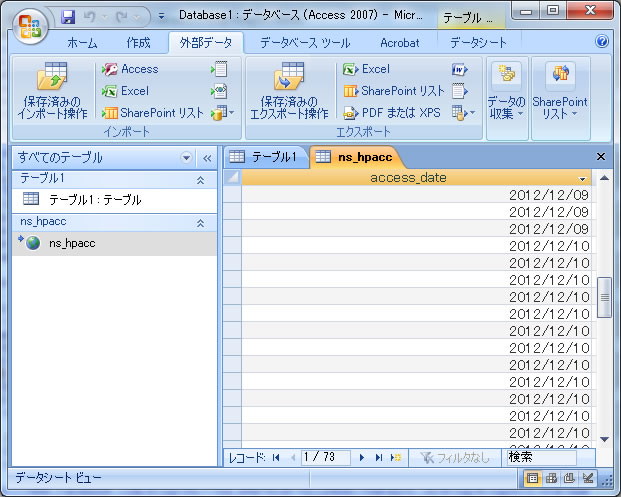621x497 pixels.
Task: Select Datasheet view button in status bar
Action: tap(533, 479)
